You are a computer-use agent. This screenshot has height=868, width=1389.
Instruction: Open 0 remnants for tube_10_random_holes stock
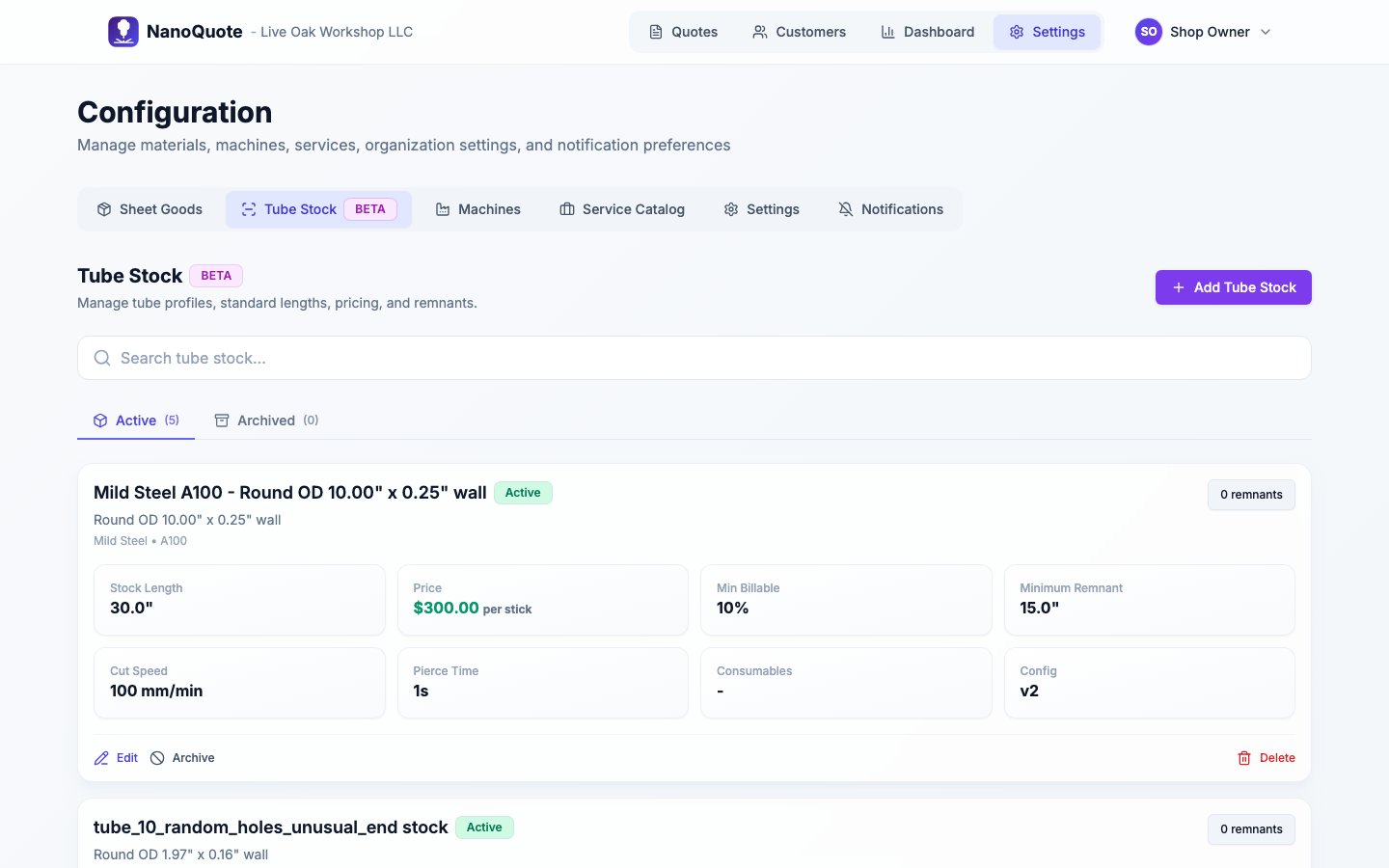click(1251, 829)
